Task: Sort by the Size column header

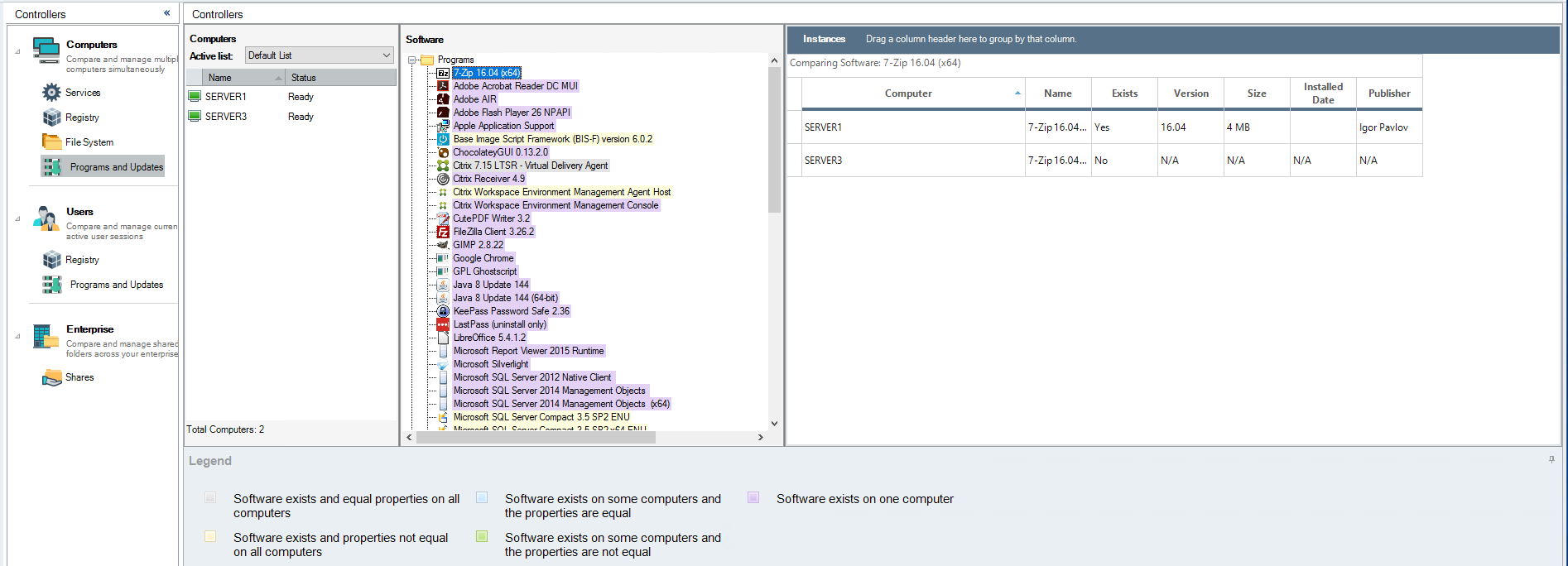Action: [x=1257, y=94]
